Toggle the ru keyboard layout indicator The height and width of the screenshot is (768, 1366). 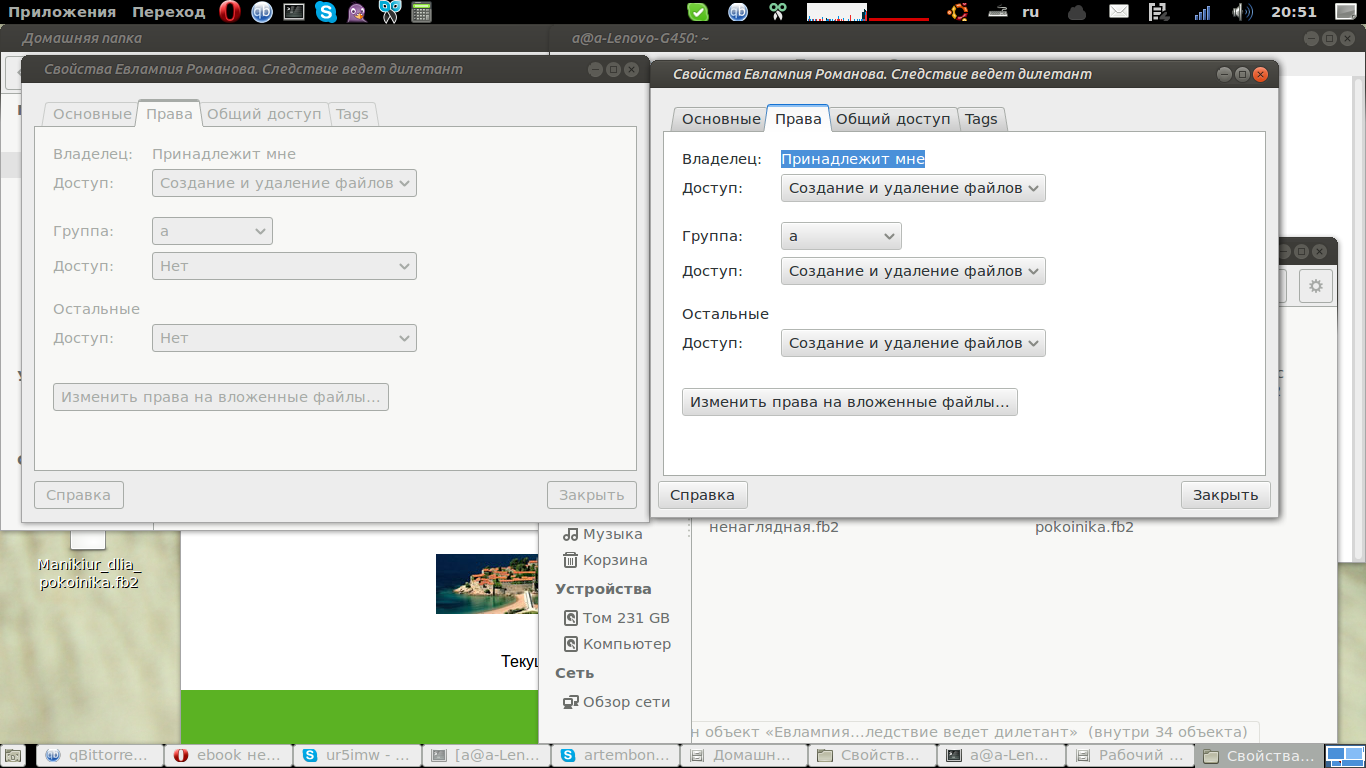(x=1030, y=12)
